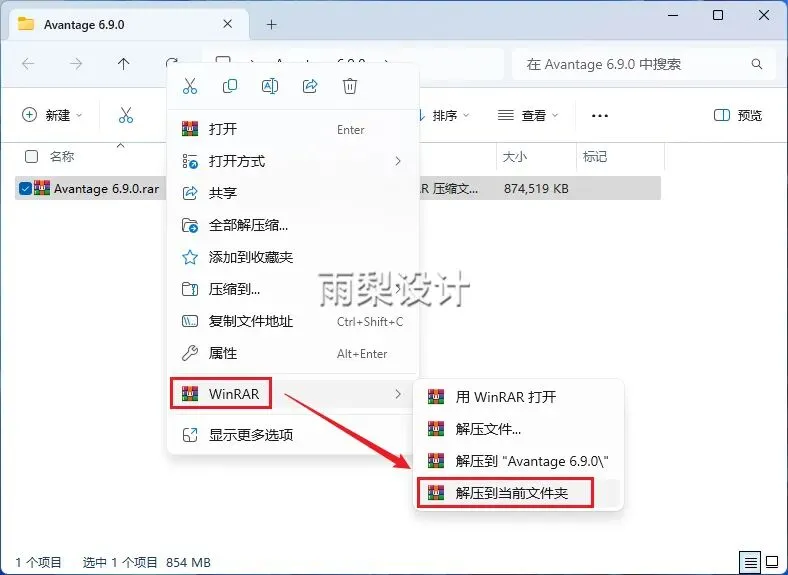Select the Avantage 6.9.0 tab
This screenshot has width=788, height=575.
(x=128, y=25)
